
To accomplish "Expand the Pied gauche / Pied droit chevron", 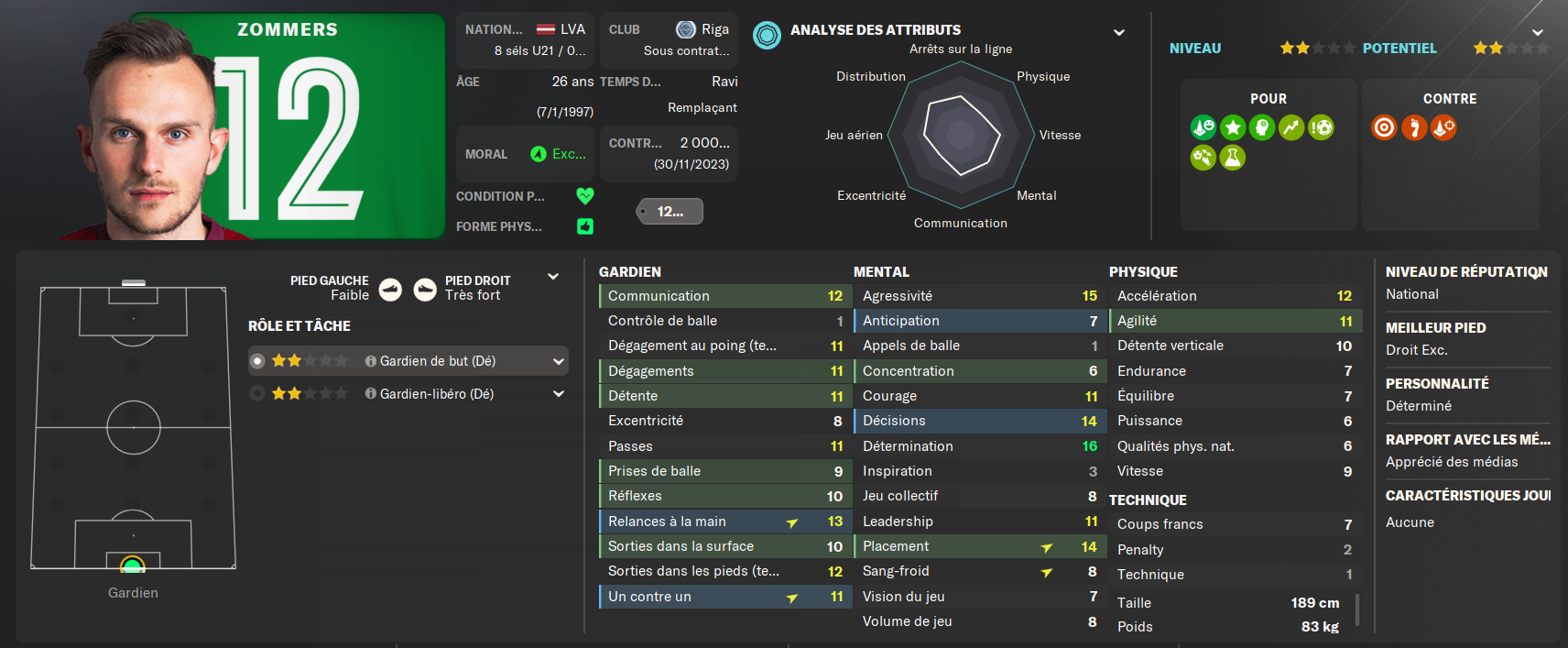I will (553, 276).
